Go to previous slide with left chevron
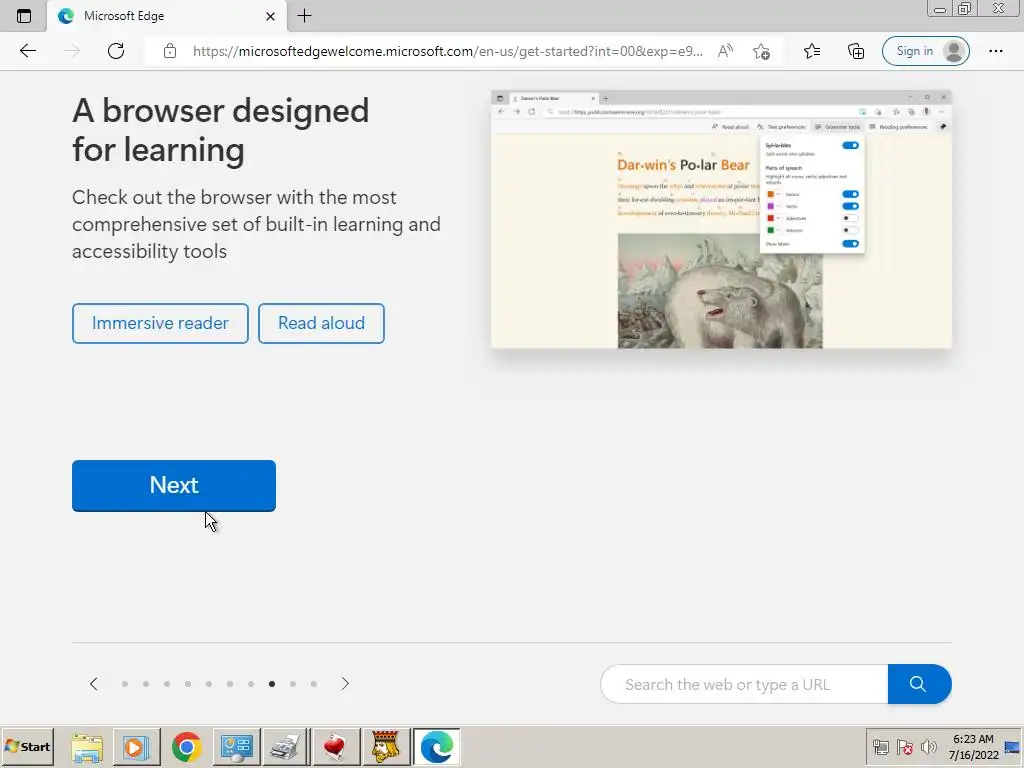Image resolution: width=1024 pixels, height=768 pixels. click(93, 684)
